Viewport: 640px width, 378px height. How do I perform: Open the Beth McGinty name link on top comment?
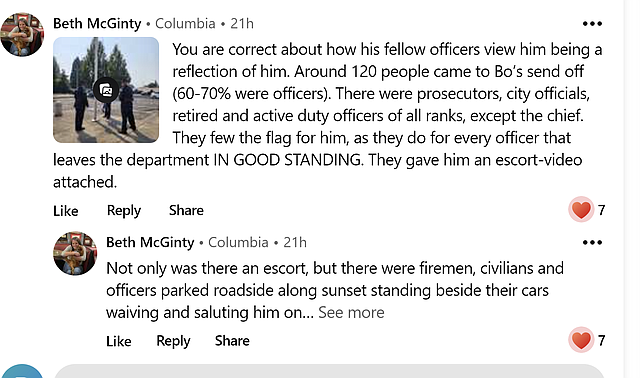(x=97, y=24)
